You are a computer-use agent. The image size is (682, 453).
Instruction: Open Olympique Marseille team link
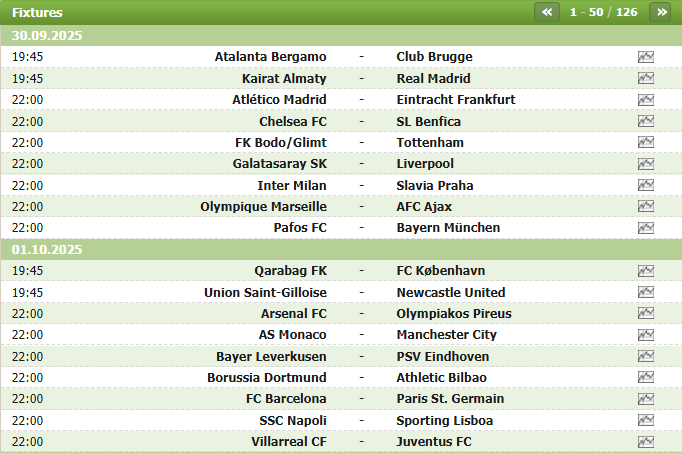263,207
